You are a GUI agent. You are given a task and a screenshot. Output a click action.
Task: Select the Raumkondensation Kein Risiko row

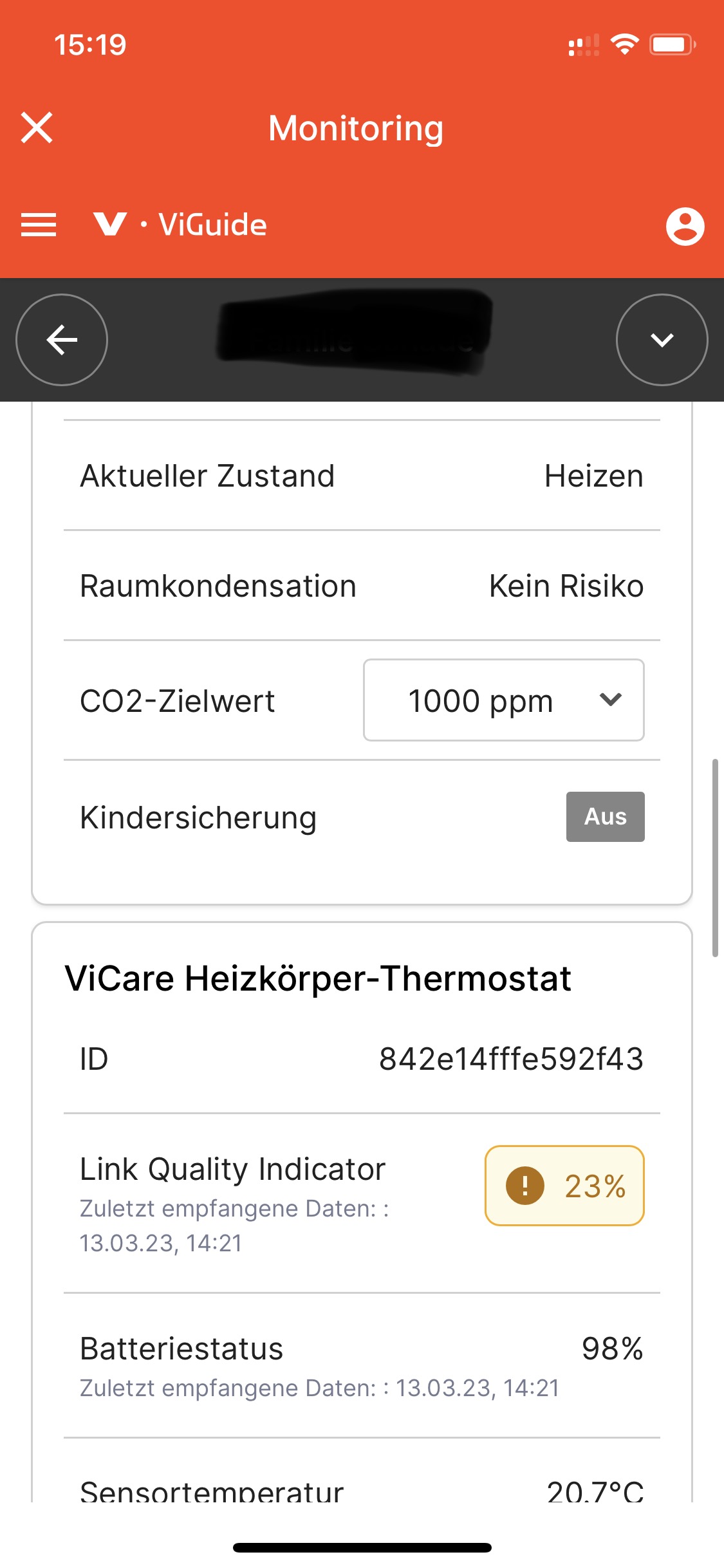(362, 586)
